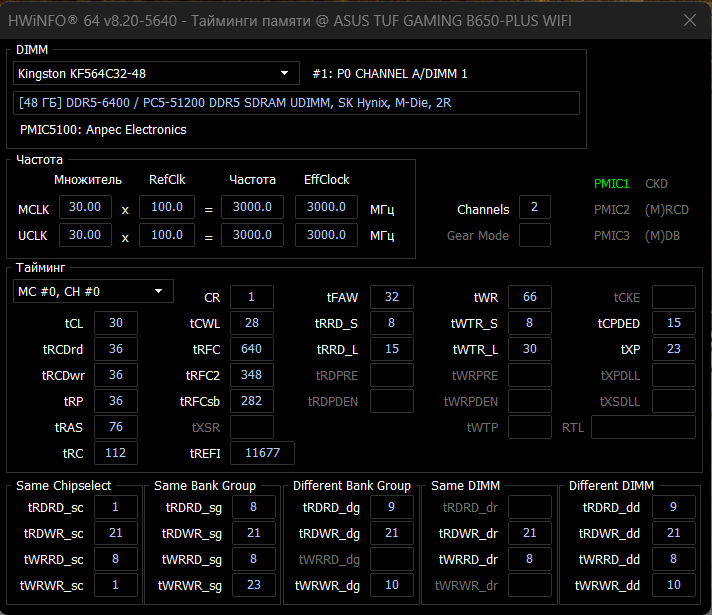Click the tRP value 36
The height and width of the screenshot is (615, 712).
pyautogui.click(x=116, y=401)
